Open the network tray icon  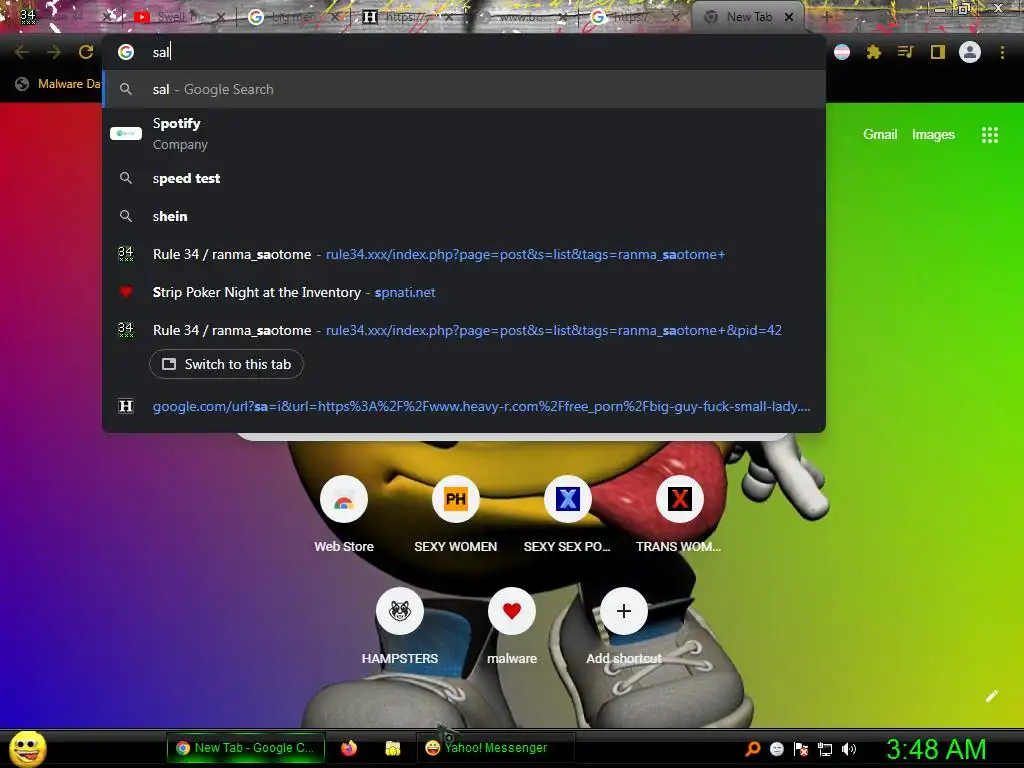825,749
